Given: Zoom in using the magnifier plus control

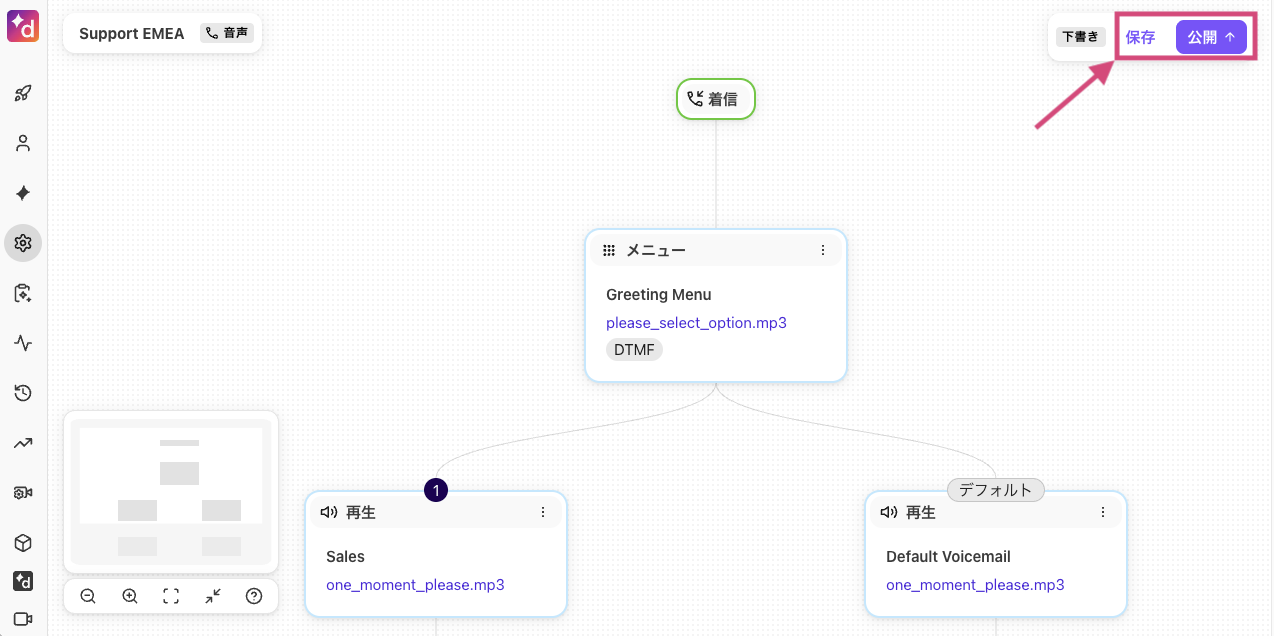Looking at the screenshot, I should click(129, 595).
